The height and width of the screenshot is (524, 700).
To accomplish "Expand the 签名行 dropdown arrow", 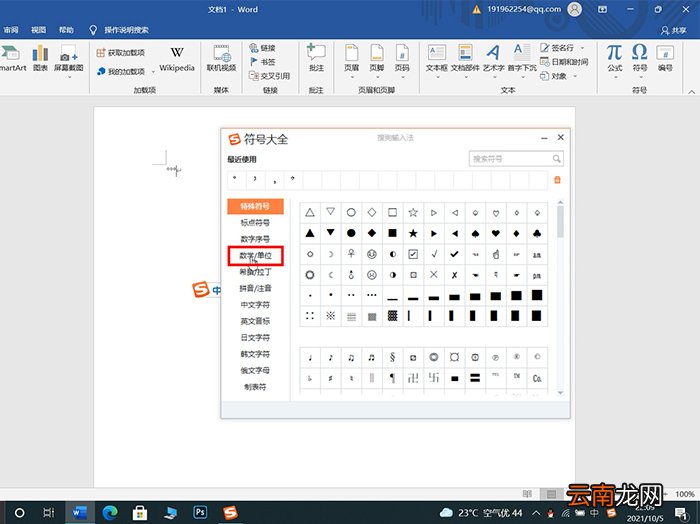I will [x=582, y=48].
